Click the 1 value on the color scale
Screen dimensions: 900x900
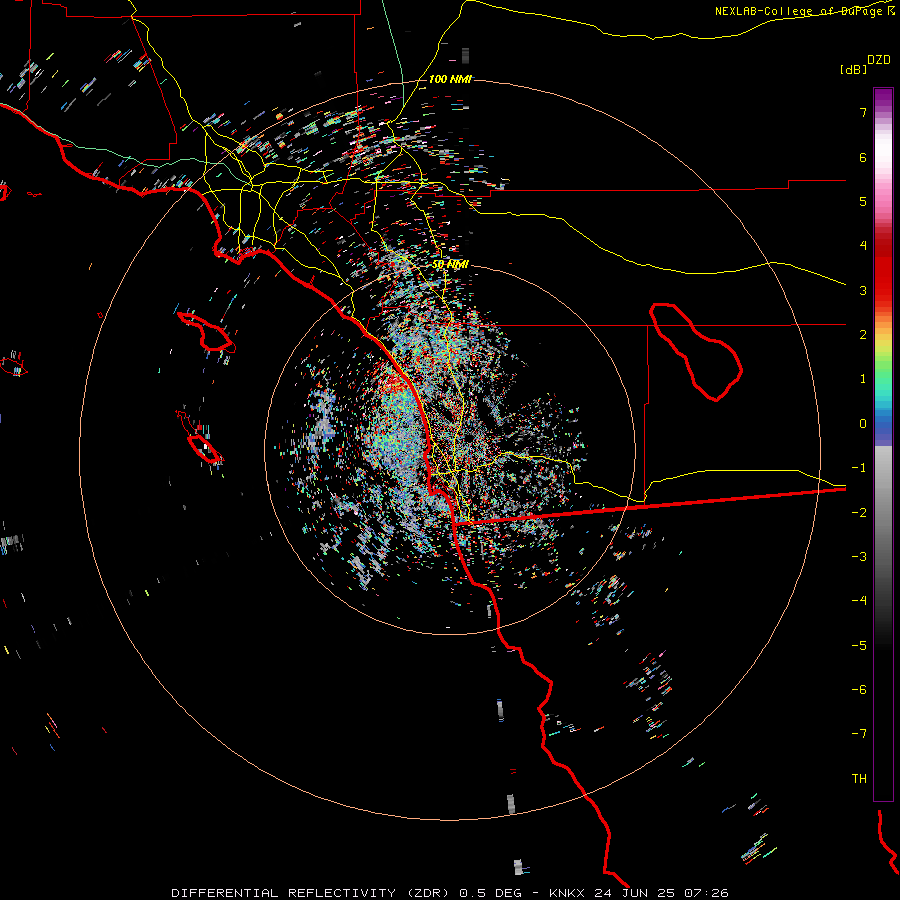[x=863, y=379]
